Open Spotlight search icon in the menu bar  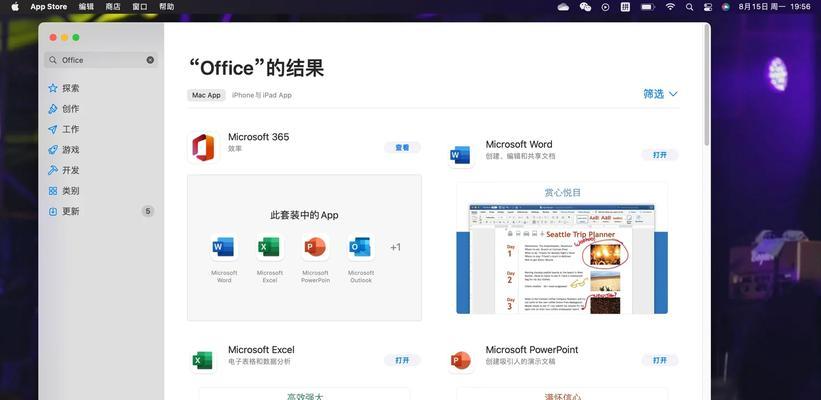690,7
